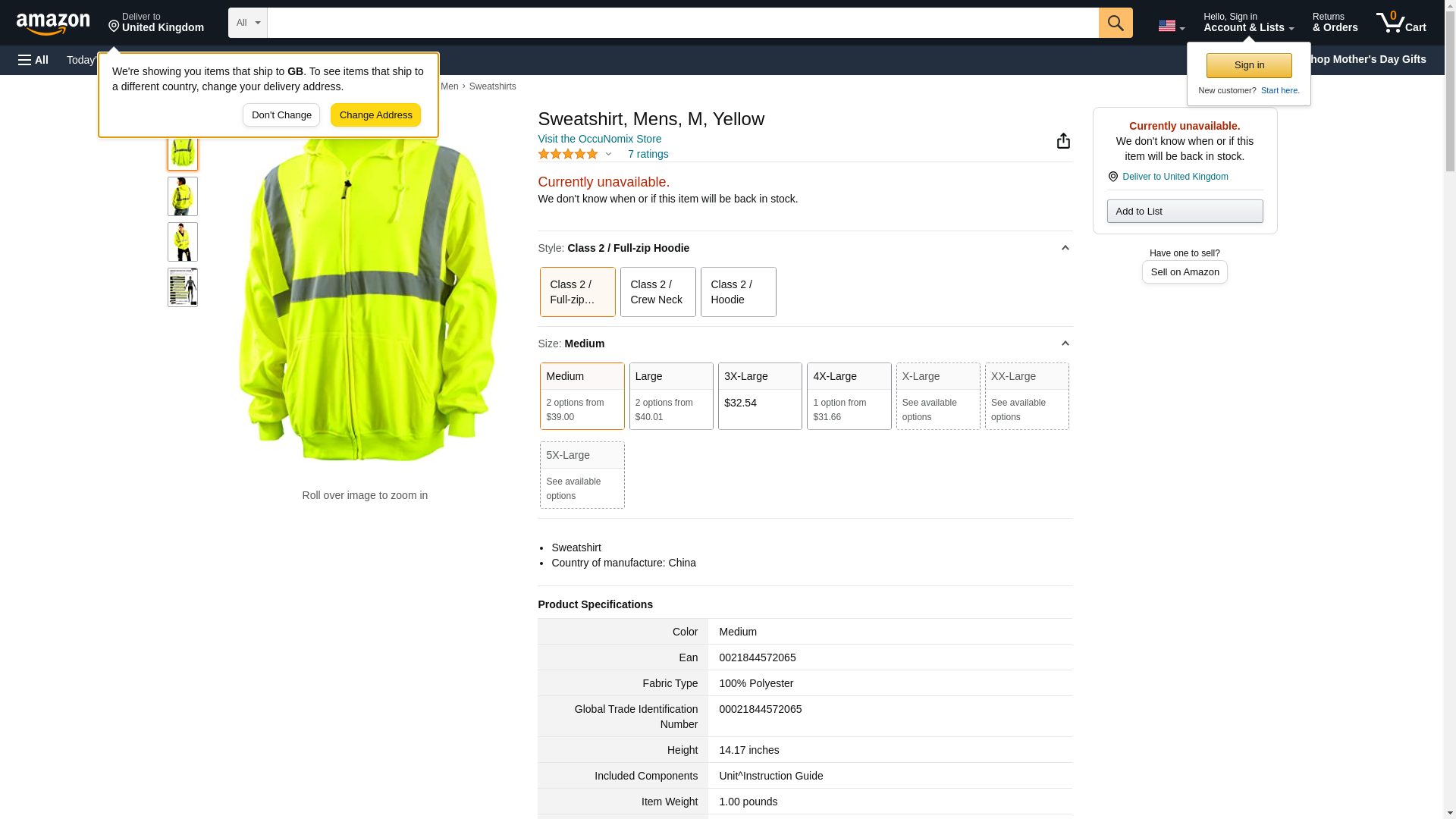Collapse the Style section chevron
The width and height of the screenshot is (1456, 819).
pos(1065,248)
